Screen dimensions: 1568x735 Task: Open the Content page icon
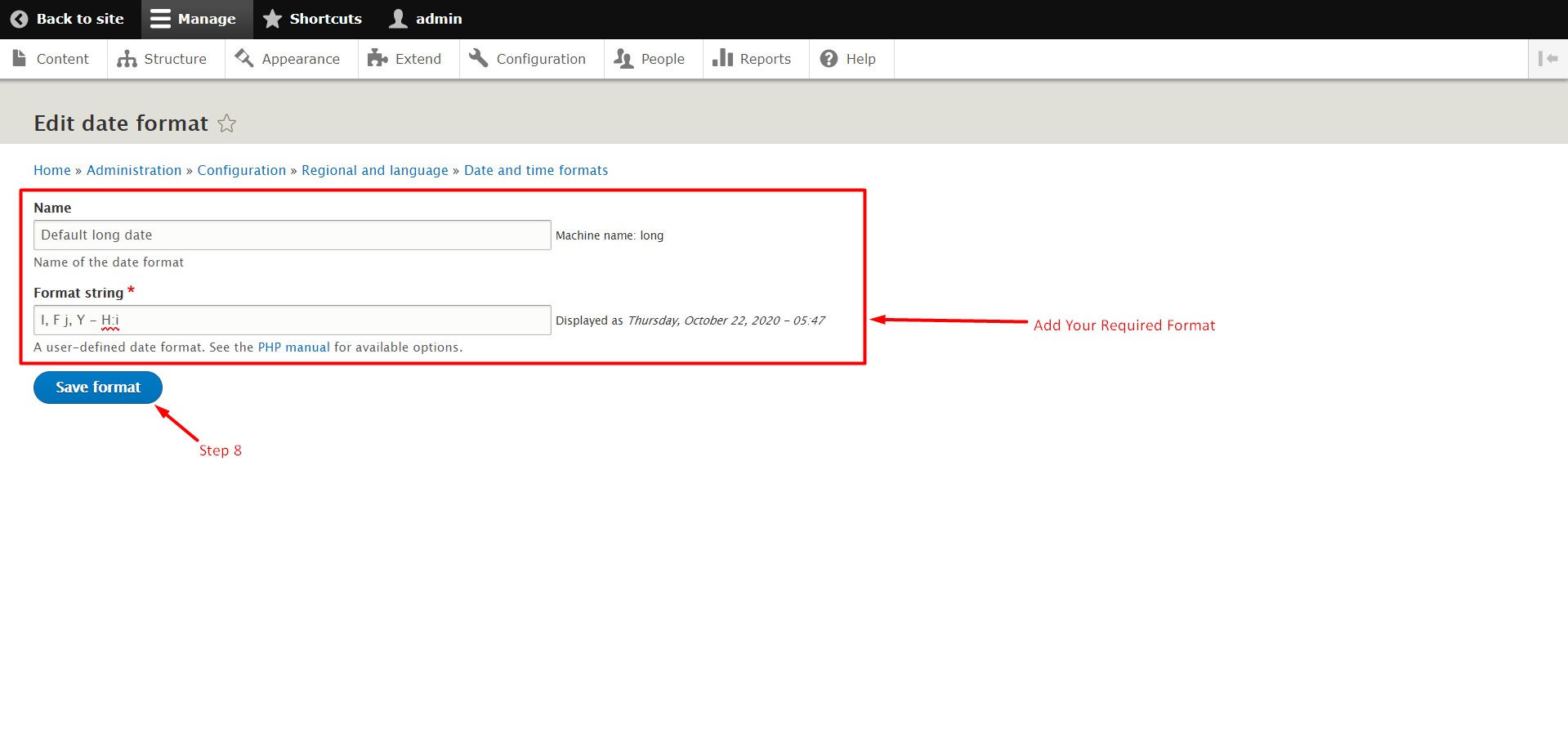(x=20, y=58)
